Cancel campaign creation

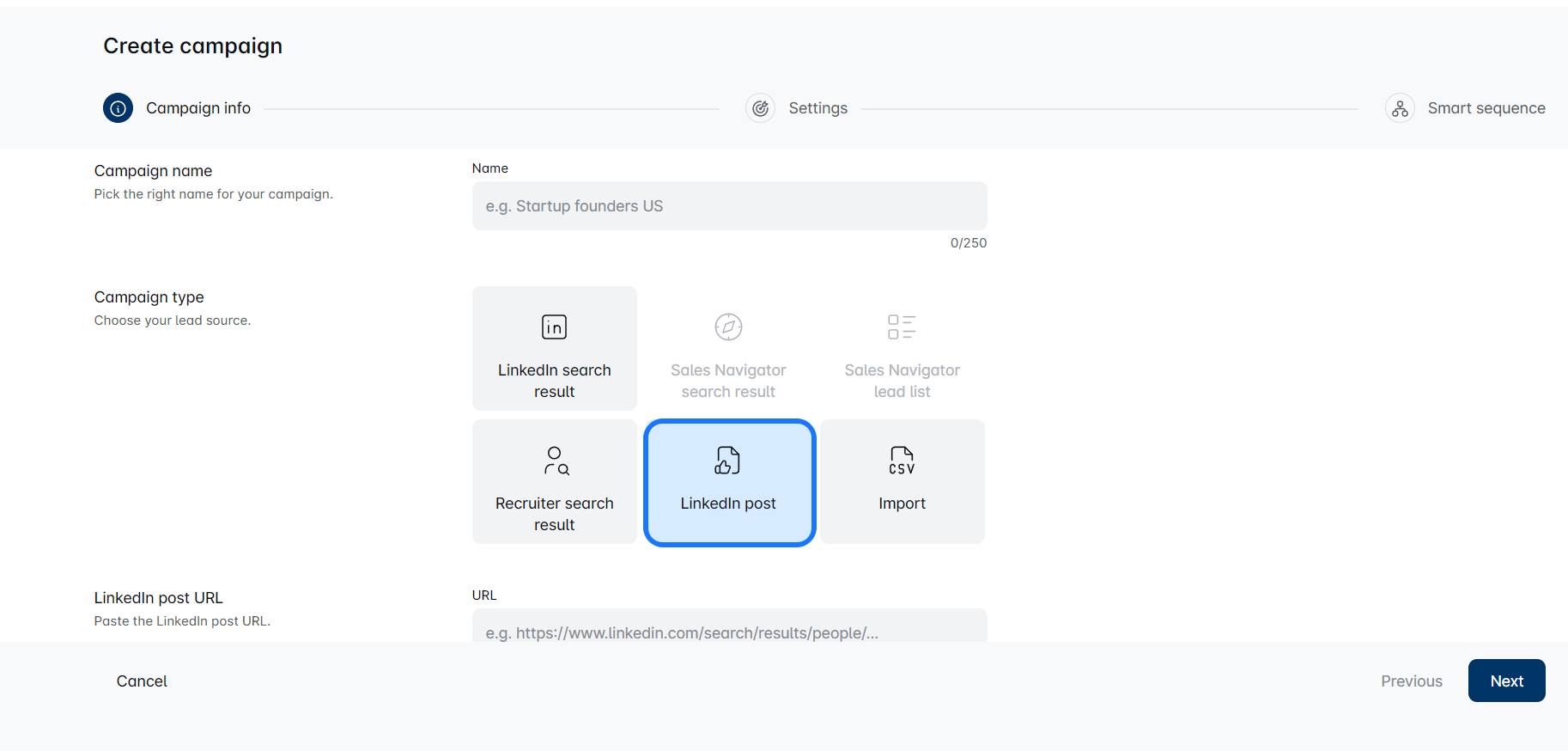142,681
